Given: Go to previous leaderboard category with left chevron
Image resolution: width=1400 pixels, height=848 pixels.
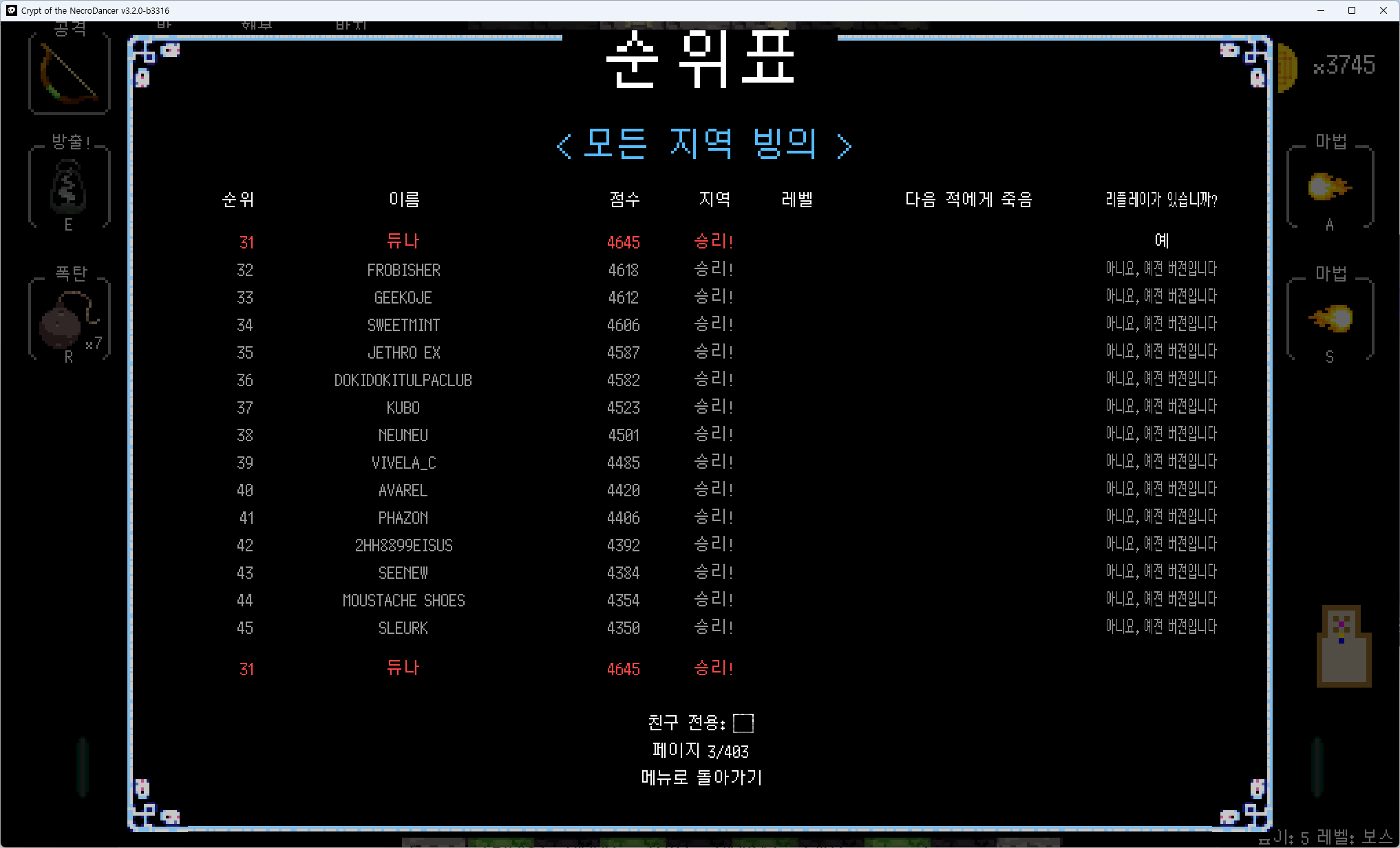Looking at the screenshot, I should [564, 145].
